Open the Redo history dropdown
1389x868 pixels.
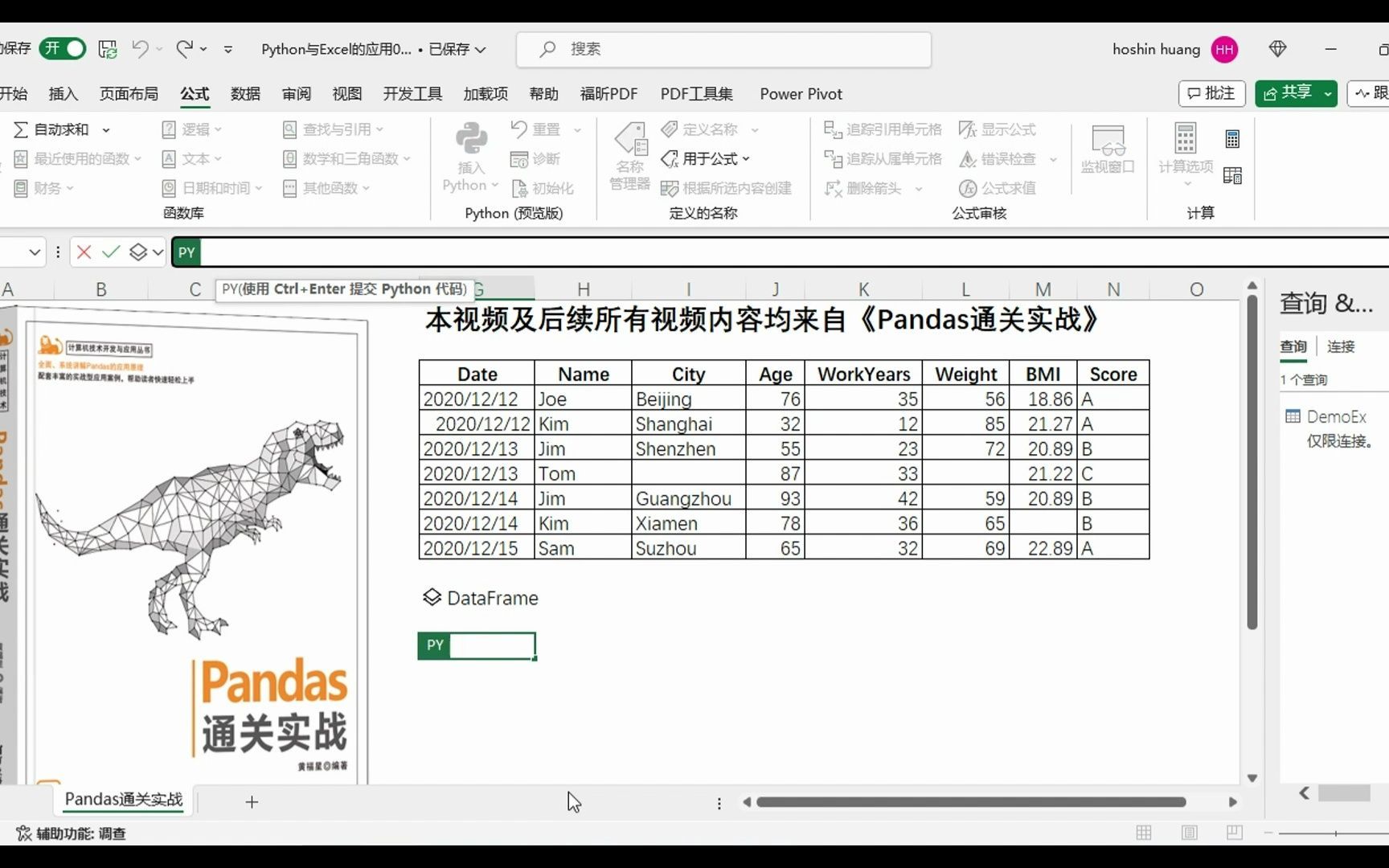[x=203, y=50]
